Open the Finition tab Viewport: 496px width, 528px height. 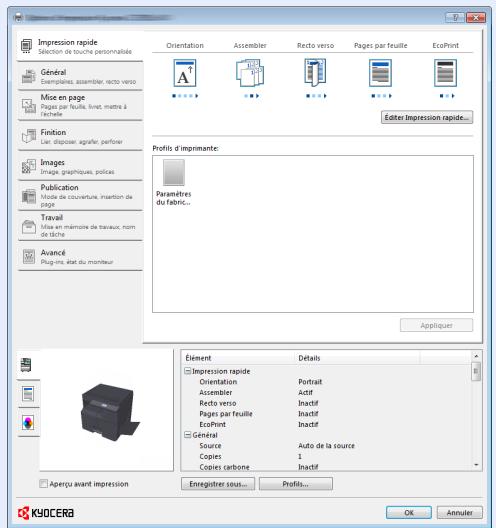(80, 136)
